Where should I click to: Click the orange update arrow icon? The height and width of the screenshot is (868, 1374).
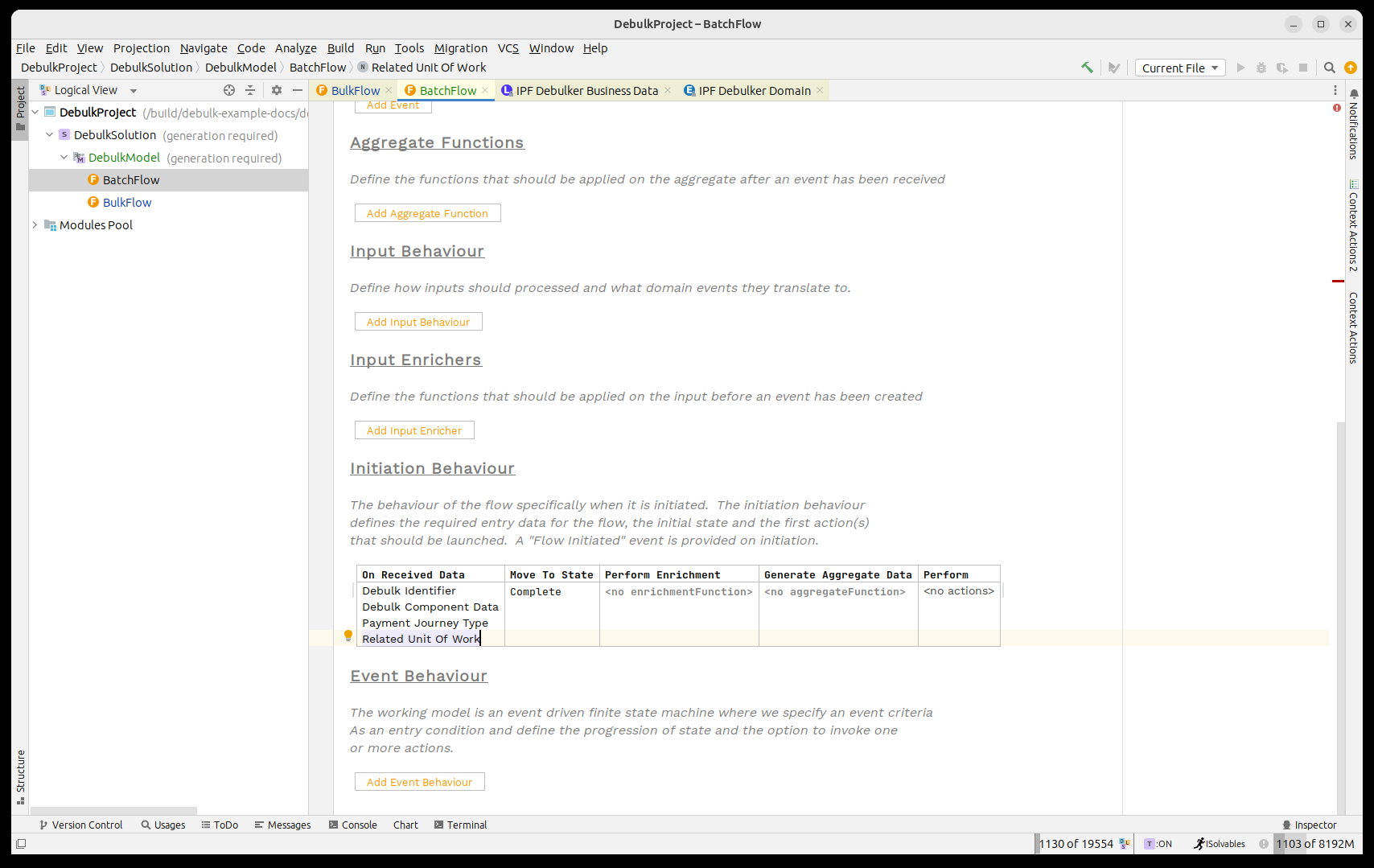pos(1351,68)
